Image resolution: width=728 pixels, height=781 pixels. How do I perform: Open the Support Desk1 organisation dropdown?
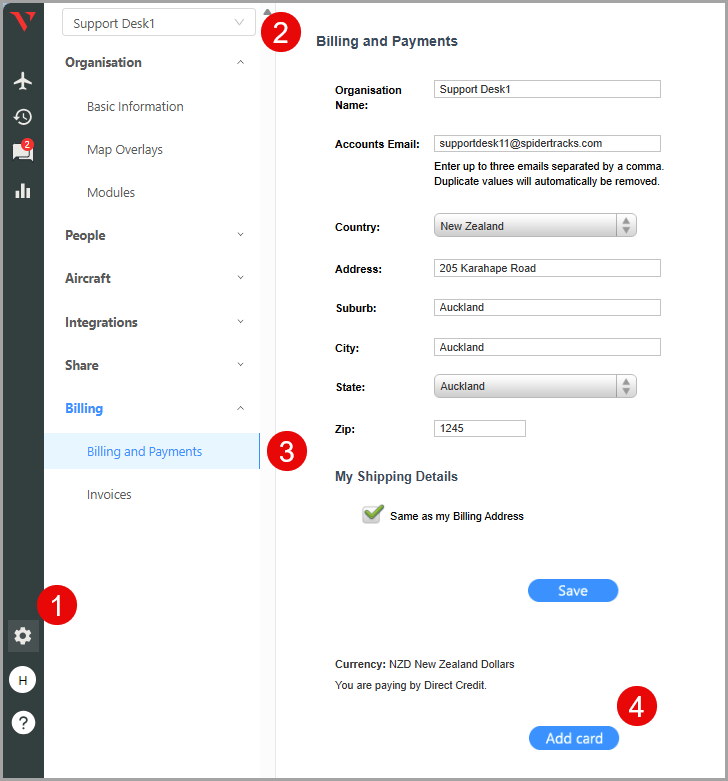[159, 22]
